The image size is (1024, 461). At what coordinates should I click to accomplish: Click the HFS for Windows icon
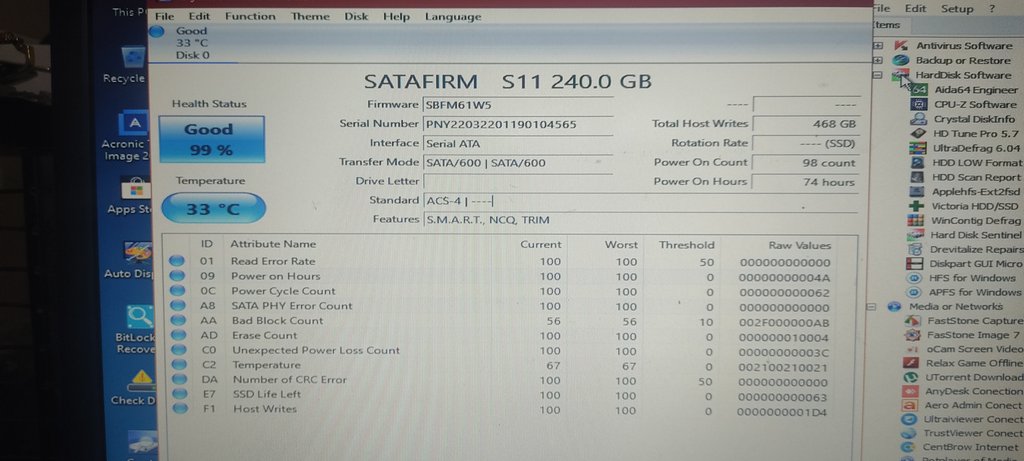click(x=915, y=278)
